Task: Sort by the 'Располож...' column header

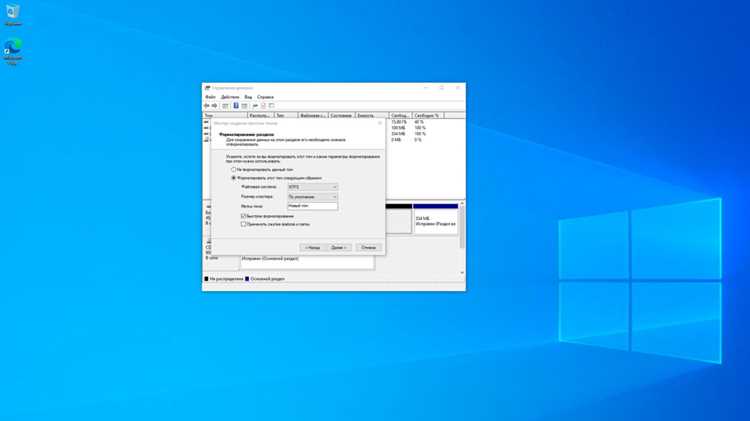Action: pos(261,116)
